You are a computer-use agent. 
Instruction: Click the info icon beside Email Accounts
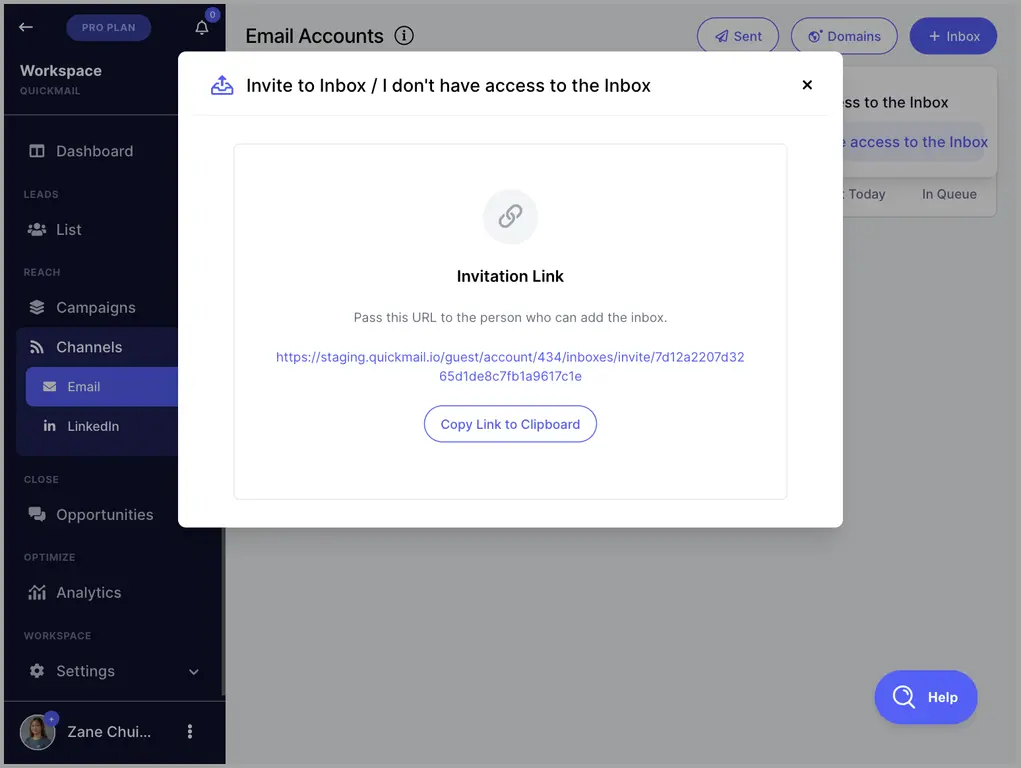(x=404, y=36)
